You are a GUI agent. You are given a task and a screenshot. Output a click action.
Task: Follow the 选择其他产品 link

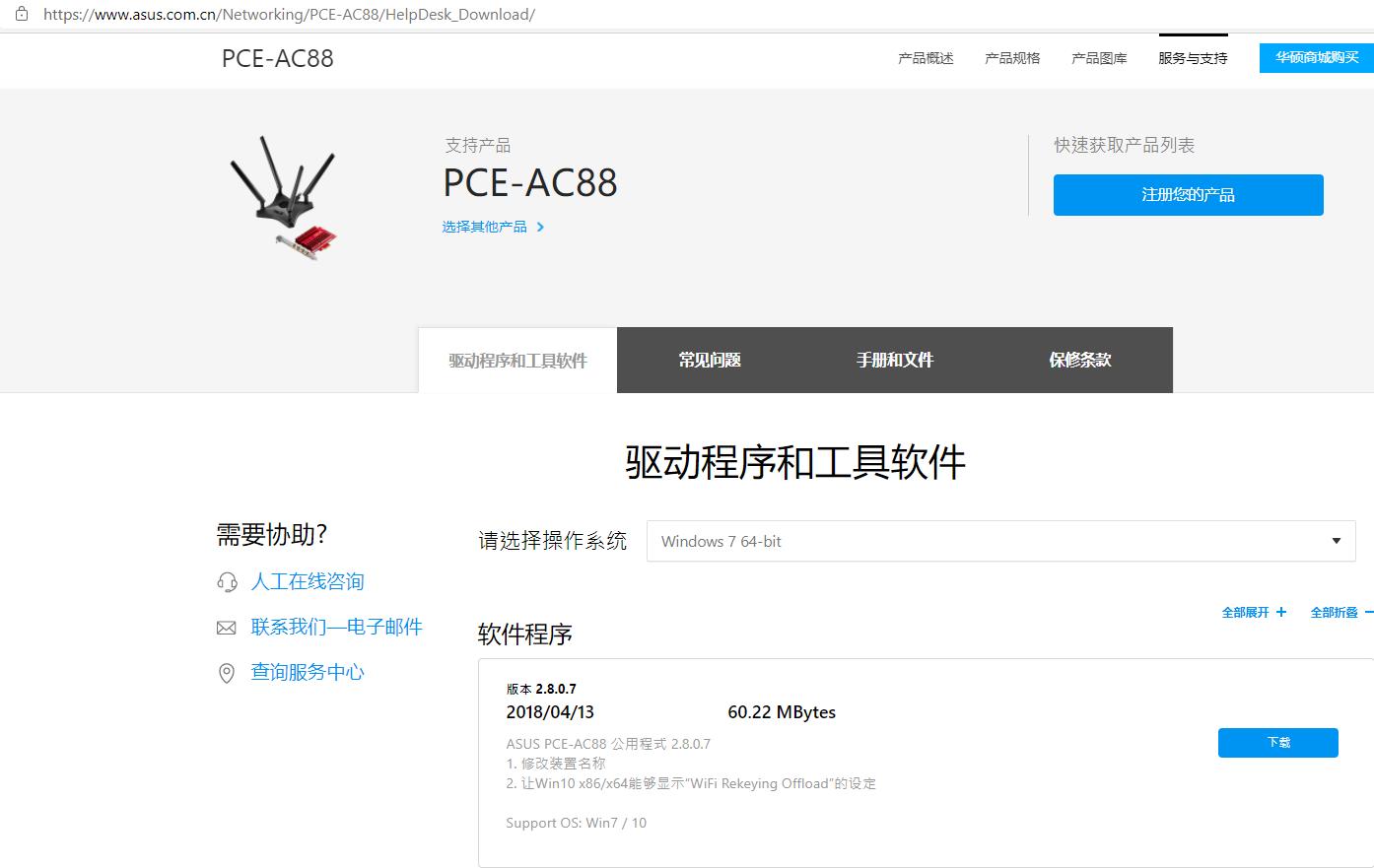pyautogui.click(x=485, y=227)
